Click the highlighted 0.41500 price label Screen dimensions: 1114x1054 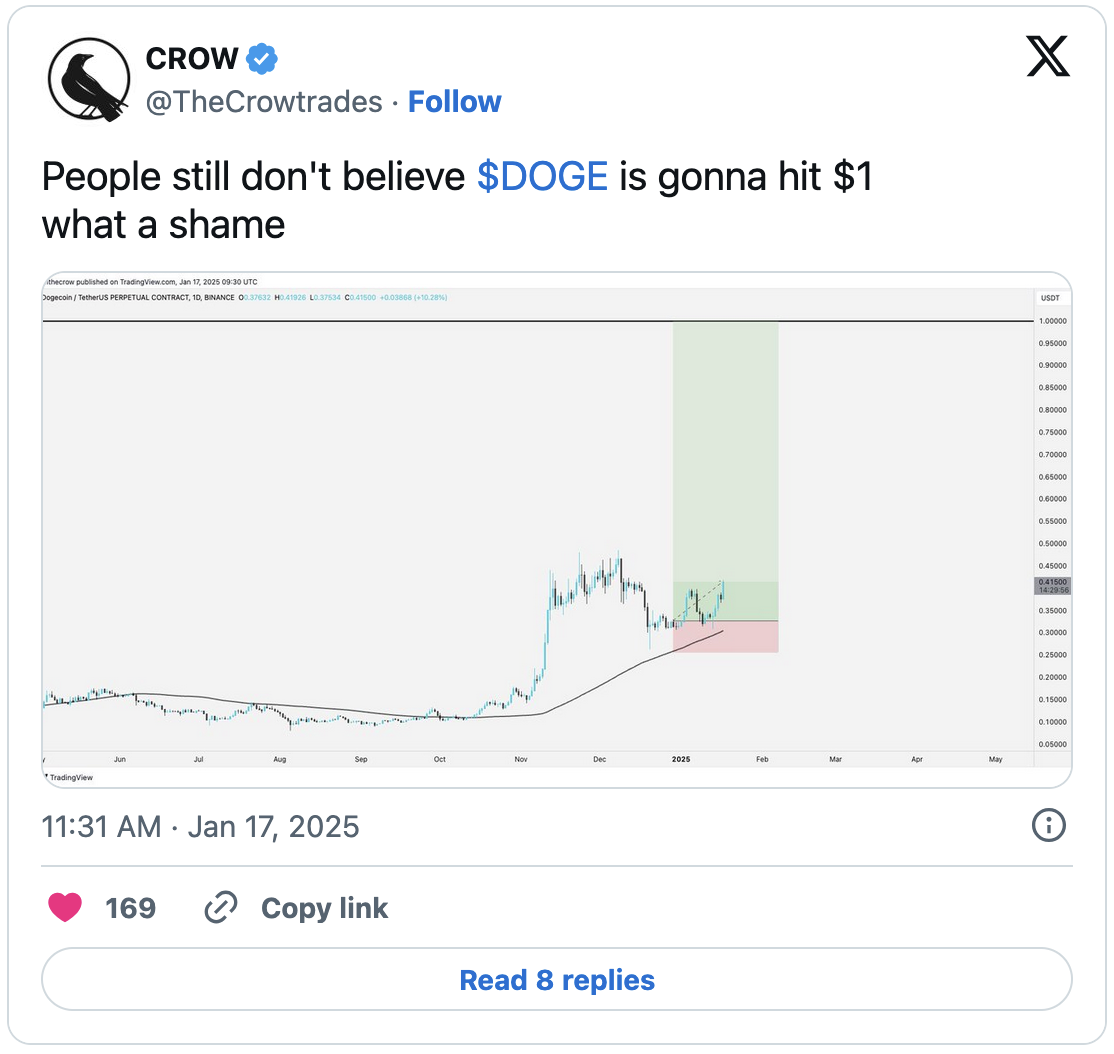[x=1052, y=583]
